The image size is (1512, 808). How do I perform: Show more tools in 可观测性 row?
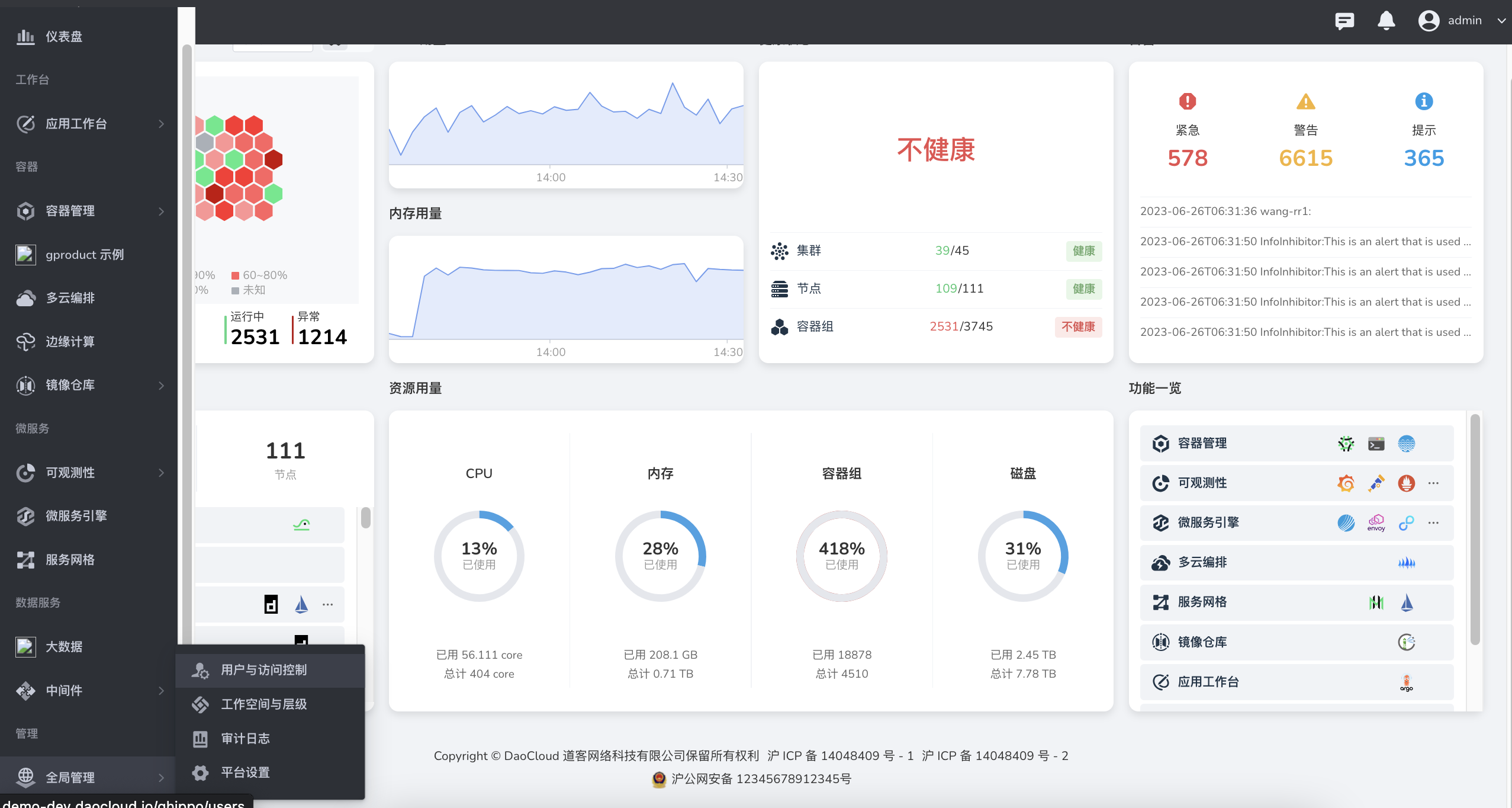coord(1433,483)
